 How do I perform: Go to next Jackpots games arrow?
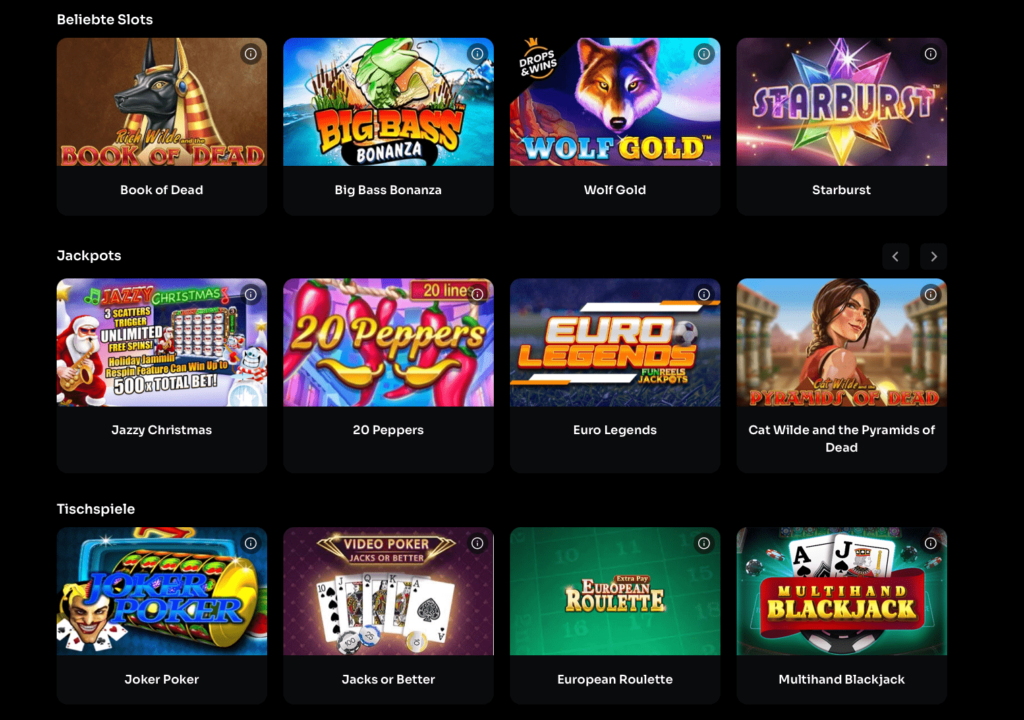click(x=934, y=257)
